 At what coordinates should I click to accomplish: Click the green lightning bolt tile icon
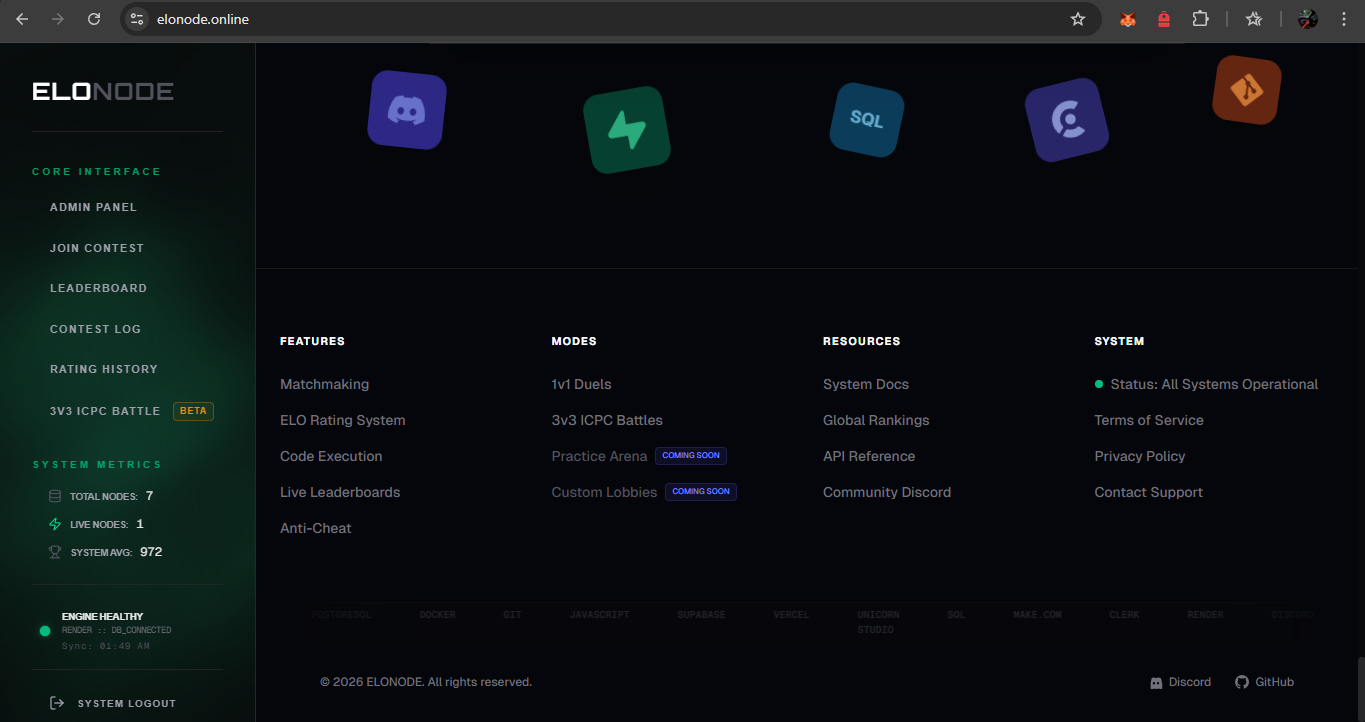click(627, 130)
